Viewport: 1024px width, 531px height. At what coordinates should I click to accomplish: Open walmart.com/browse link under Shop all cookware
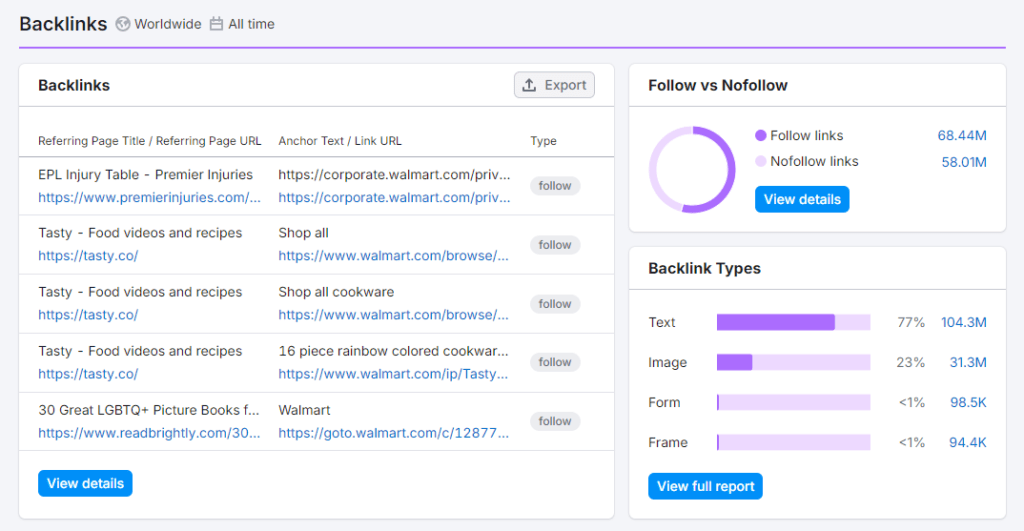tap(393, 314)
